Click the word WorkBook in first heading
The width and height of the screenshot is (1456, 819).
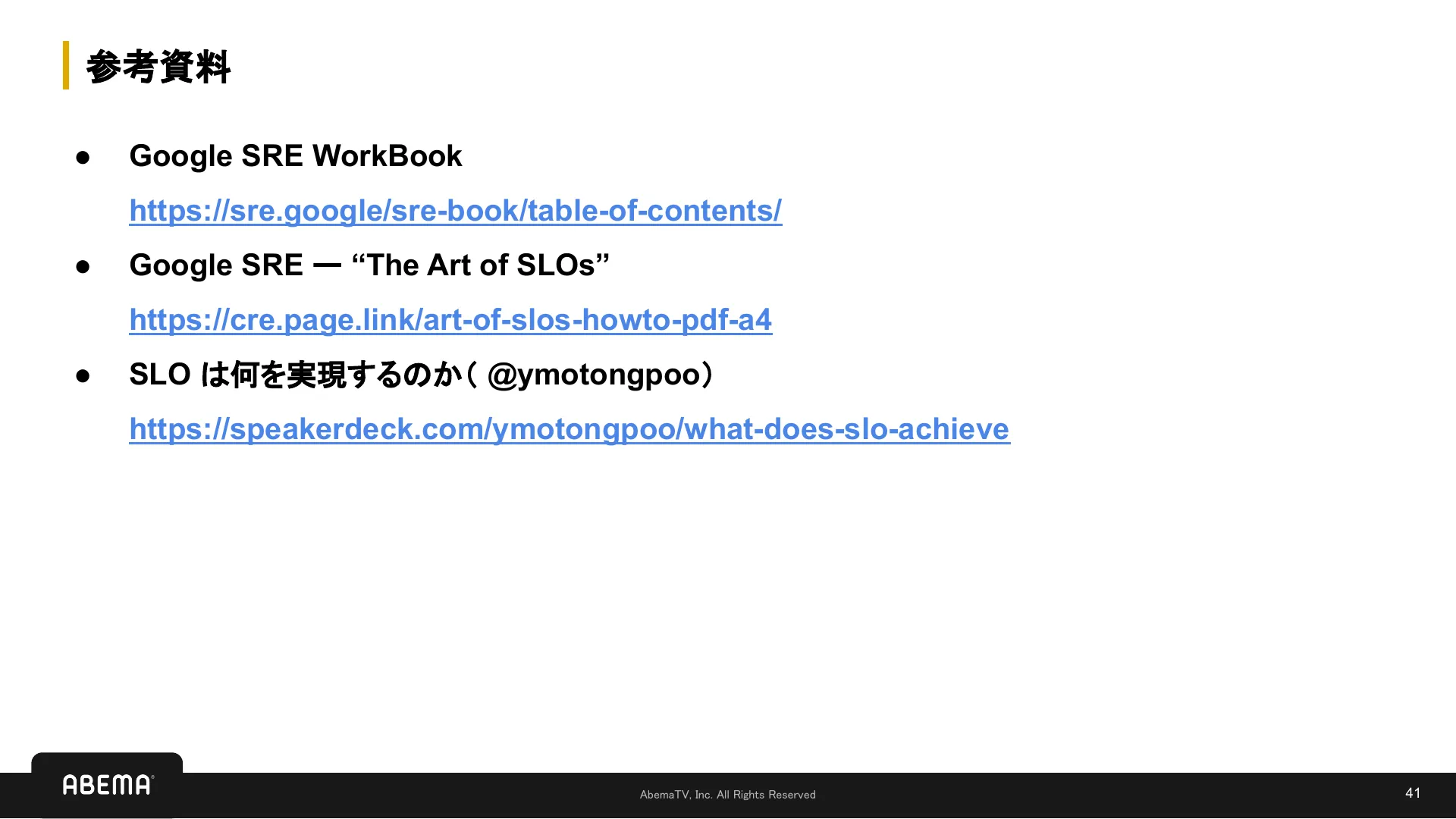tap(387, 156)
